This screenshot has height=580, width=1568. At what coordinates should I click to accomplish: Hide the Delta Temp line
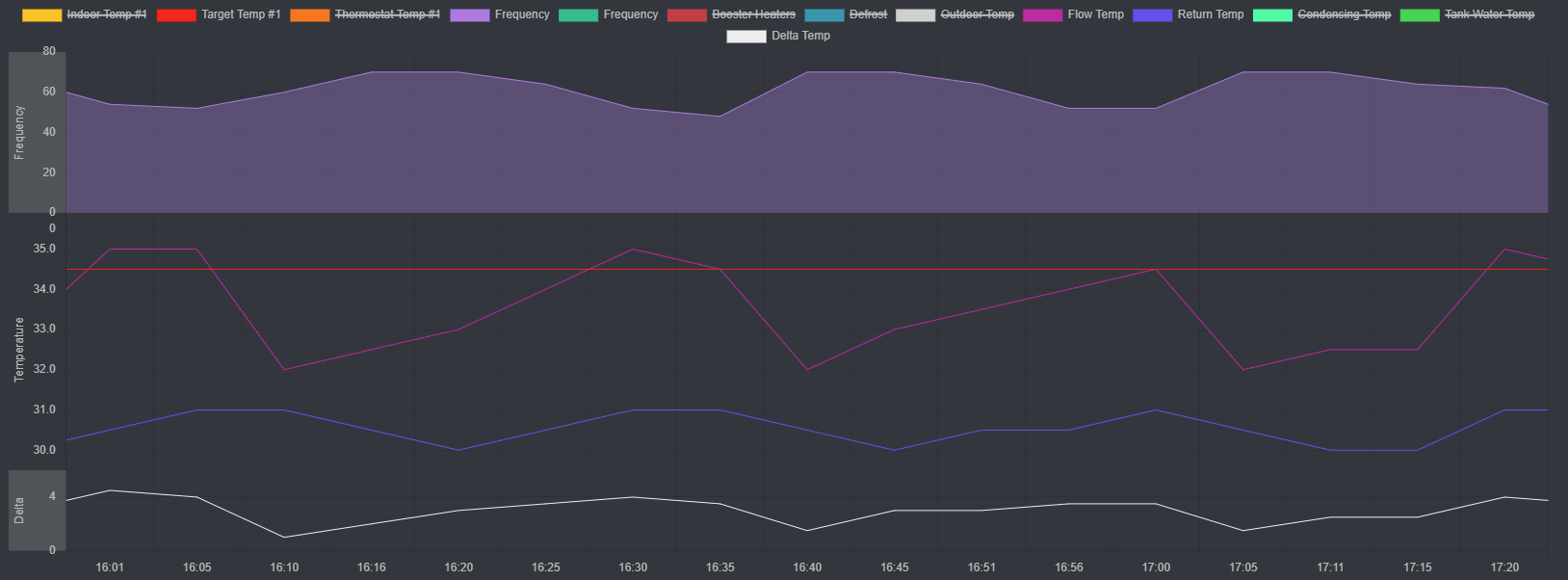point(800,36)
